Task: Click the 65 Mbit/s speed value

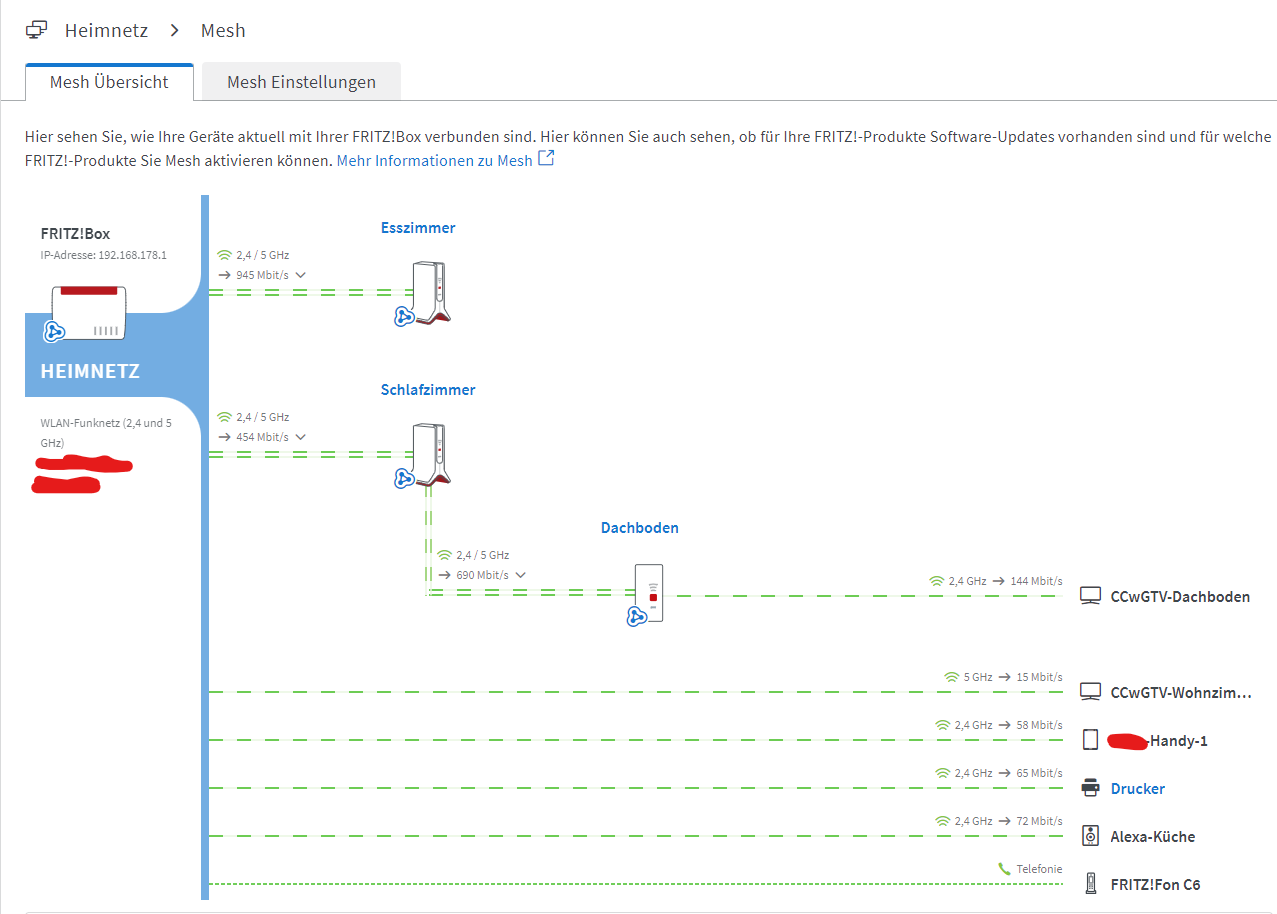Action: click(x=1040, y=773)
